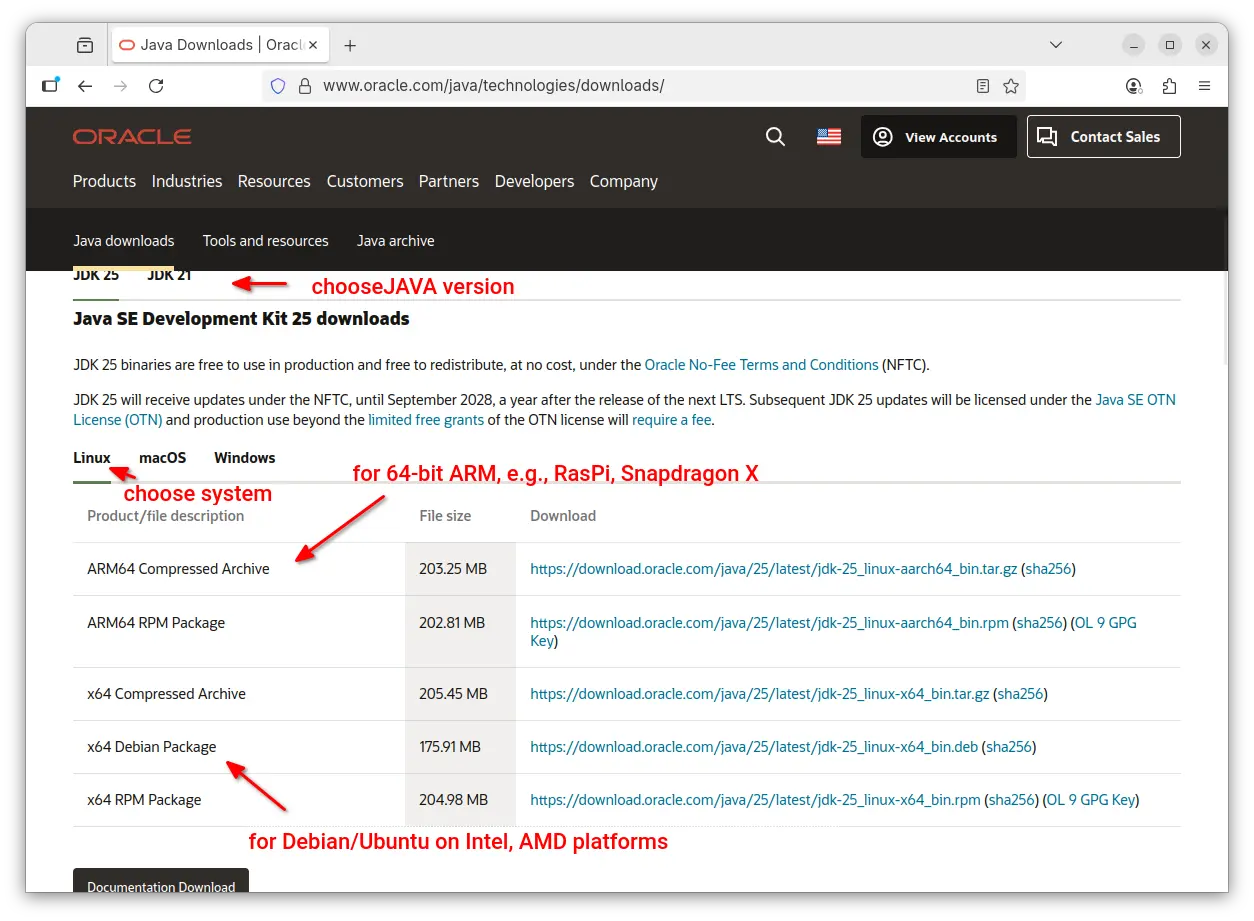Expand the Products navigation menu
This screenshot has width=1254, height=921.
(104, 181)
